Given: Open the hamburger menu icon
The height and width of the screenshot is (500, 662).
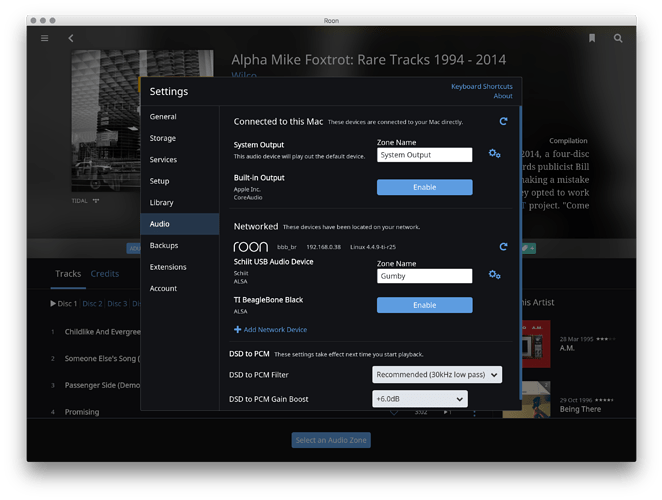Looking at the screenshot, I should click(44, 38).
